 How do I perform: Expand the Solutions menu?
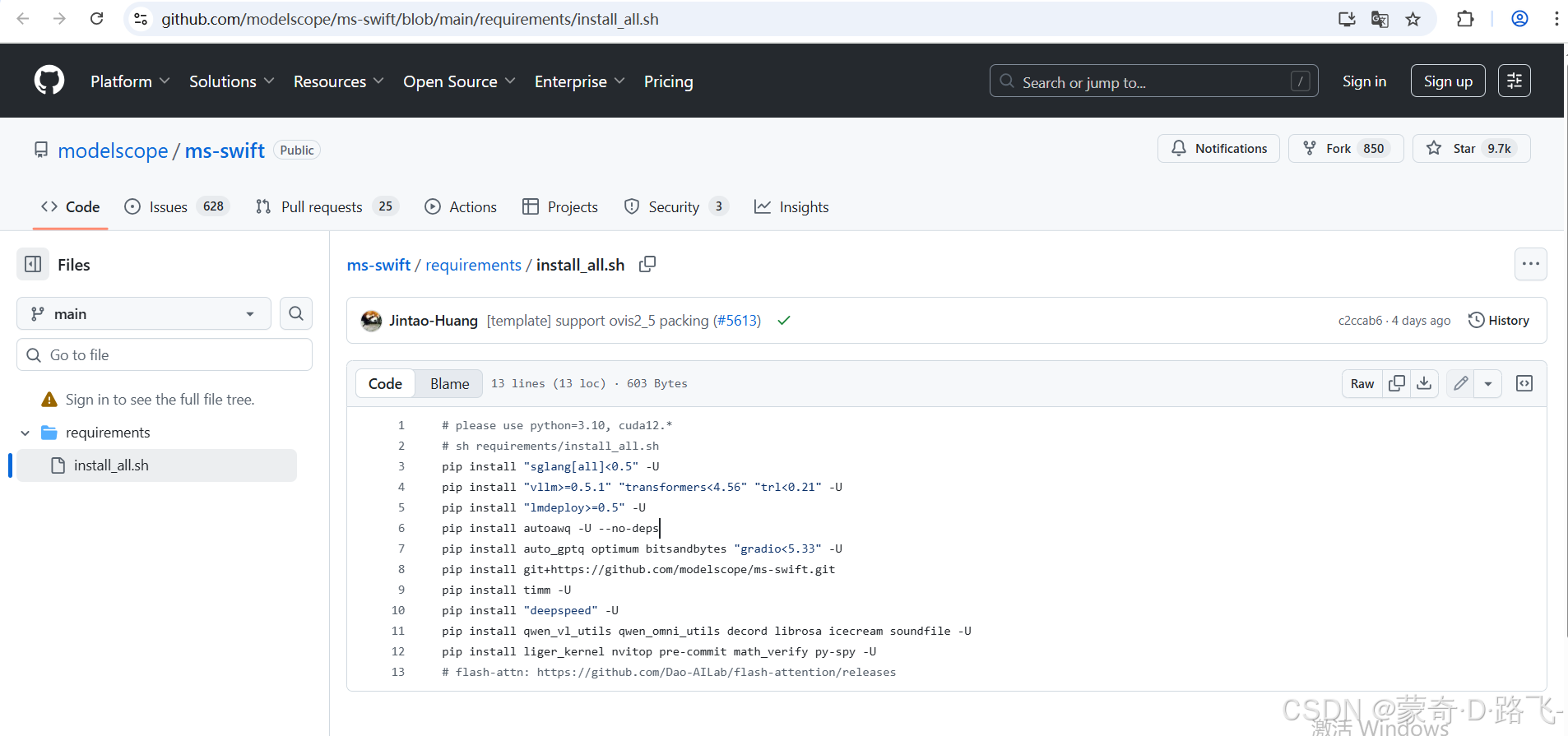point(231,81)
